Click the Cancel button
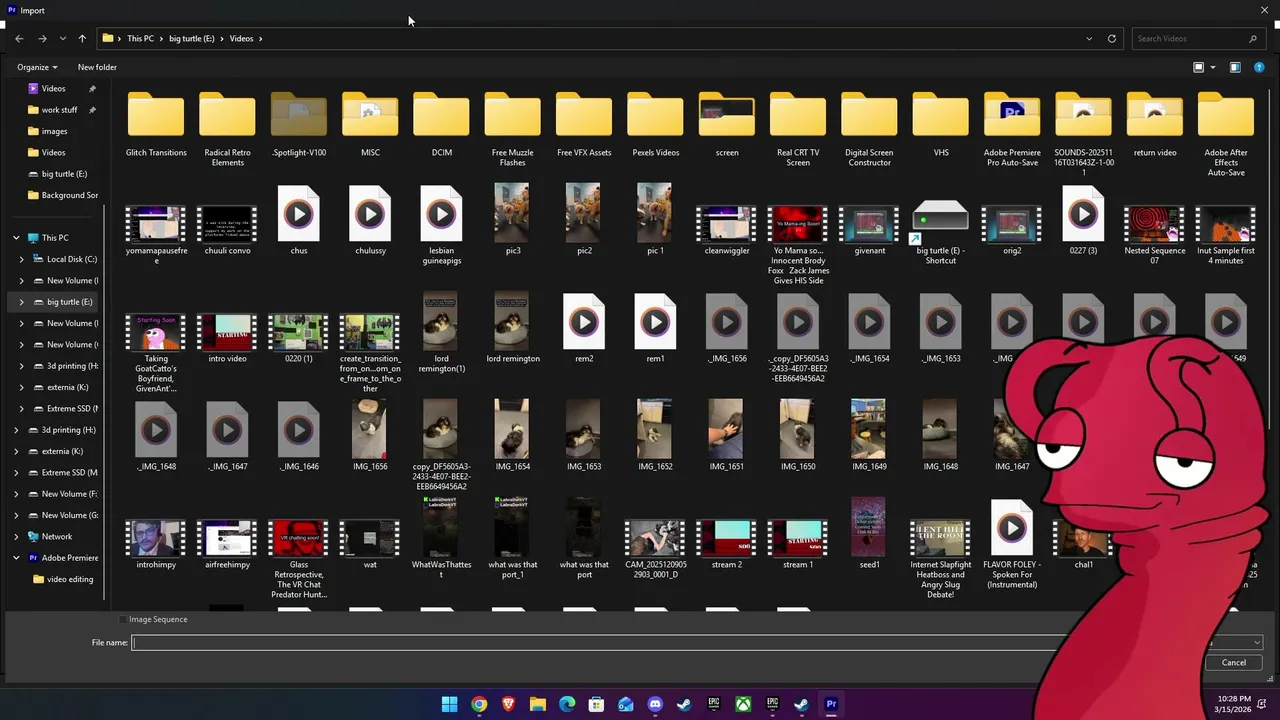This screenshot has width=1280, height=720. click(x=1234, y=662)
